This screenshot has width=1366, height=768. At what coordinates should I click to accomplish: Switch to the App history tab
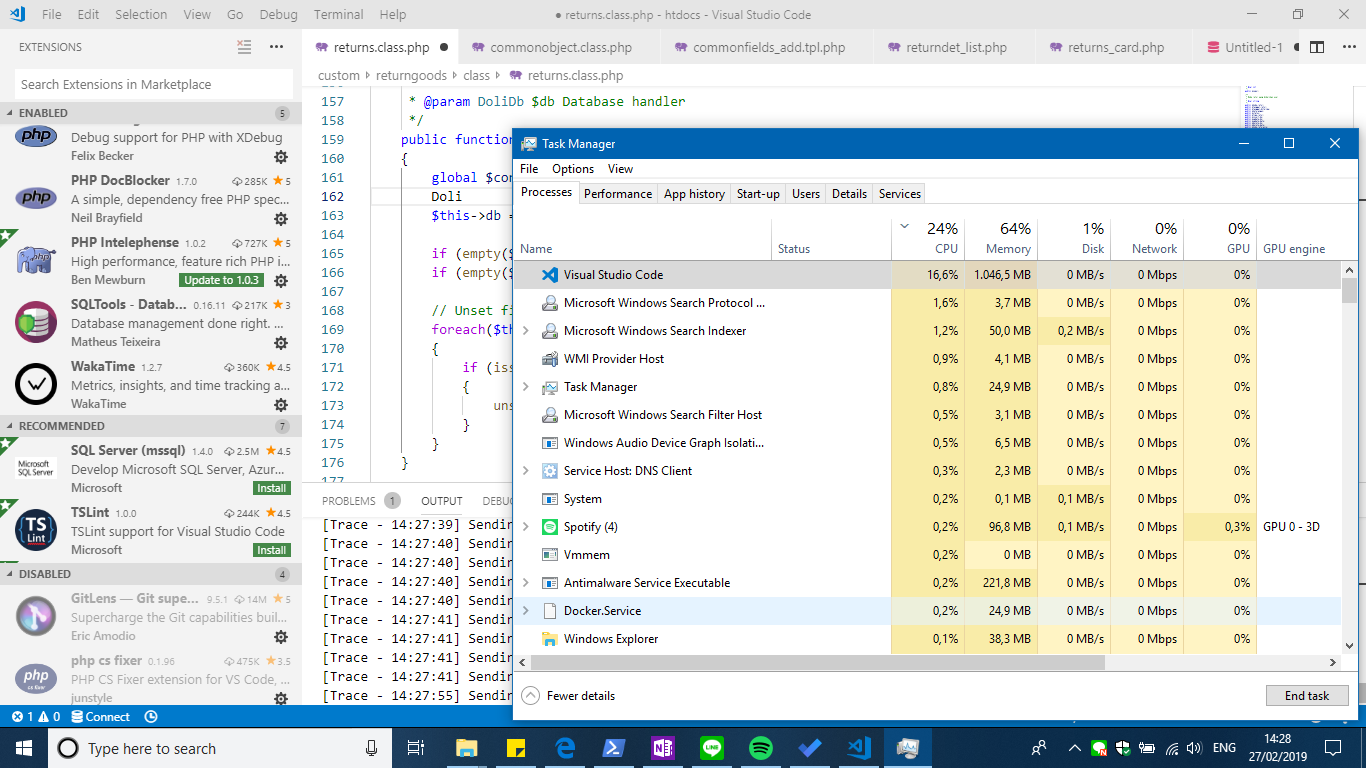click(694, 194)
